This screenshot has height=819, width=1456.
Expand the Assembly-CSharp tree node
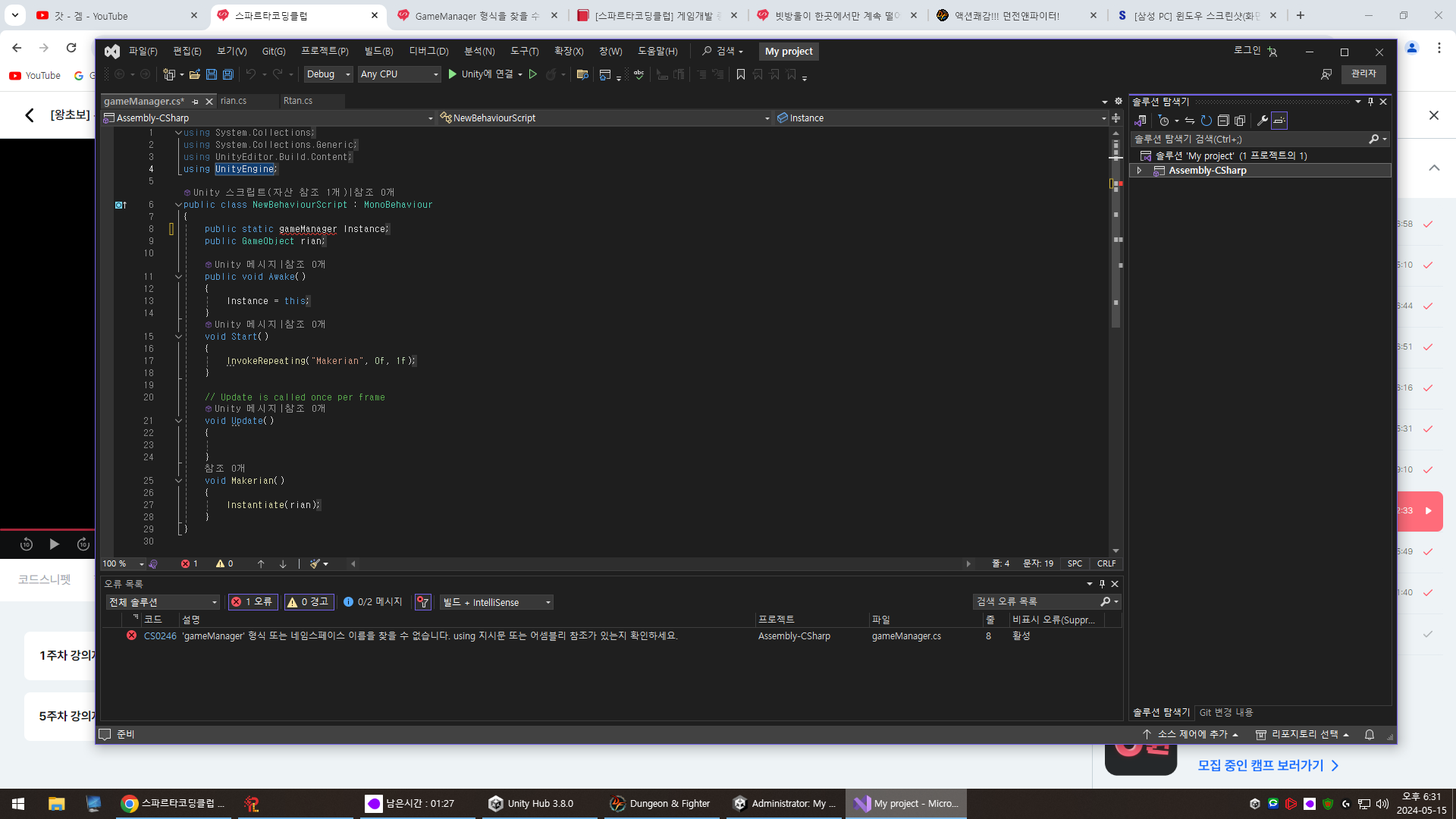tap(1139, 171)
